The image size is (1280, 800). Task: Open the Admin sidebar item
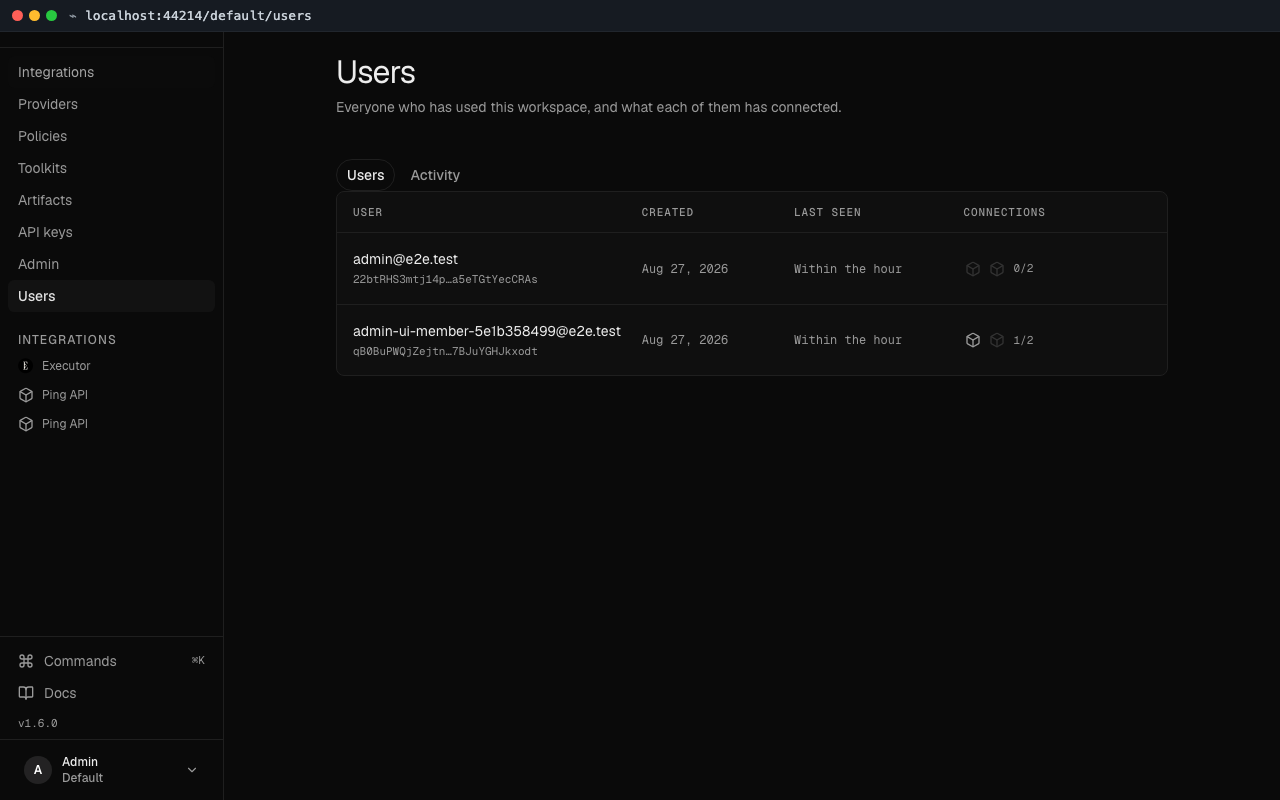111,264
